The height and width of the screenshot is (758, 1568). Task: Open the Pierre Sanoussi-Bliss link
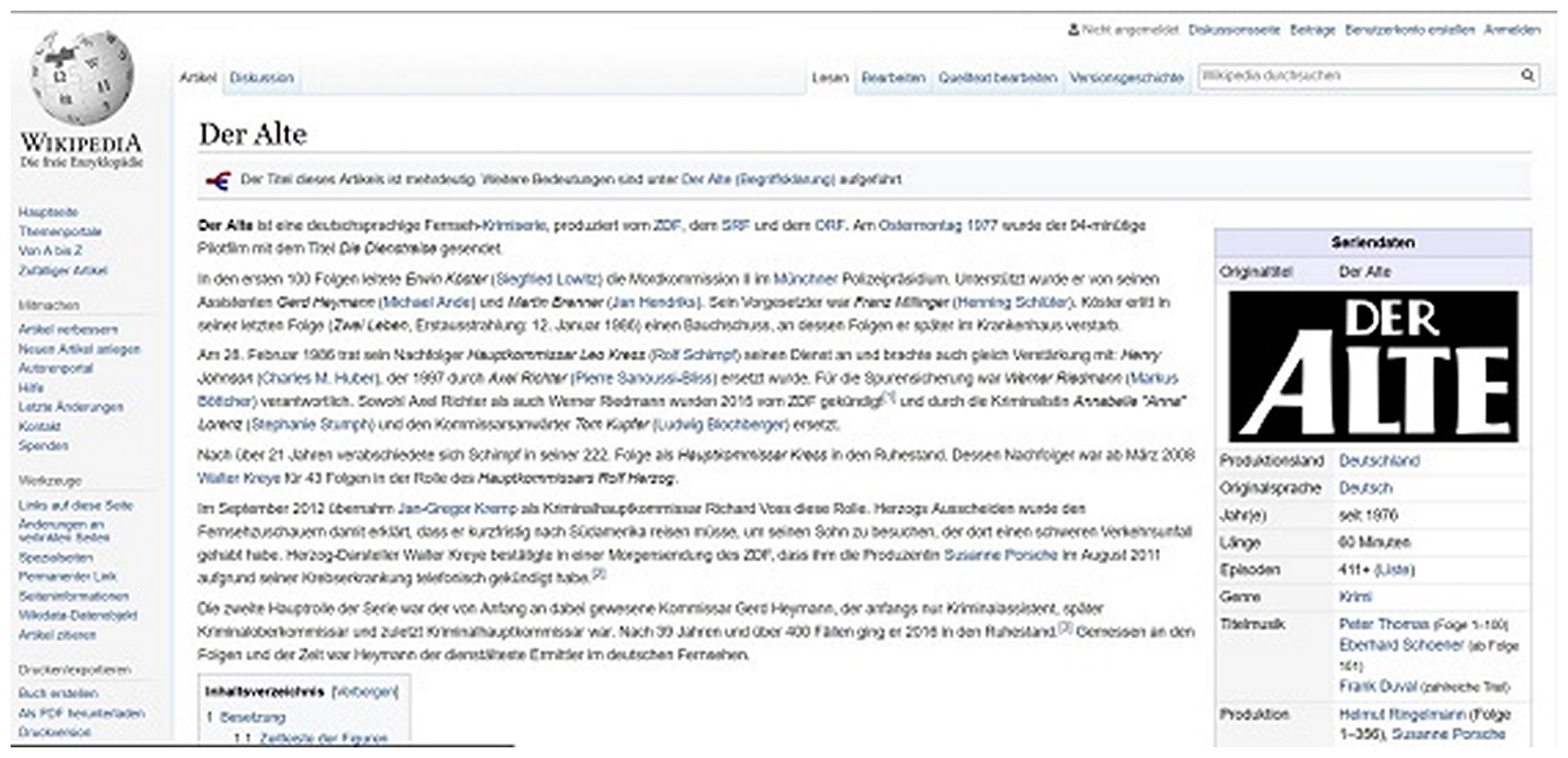643,378
